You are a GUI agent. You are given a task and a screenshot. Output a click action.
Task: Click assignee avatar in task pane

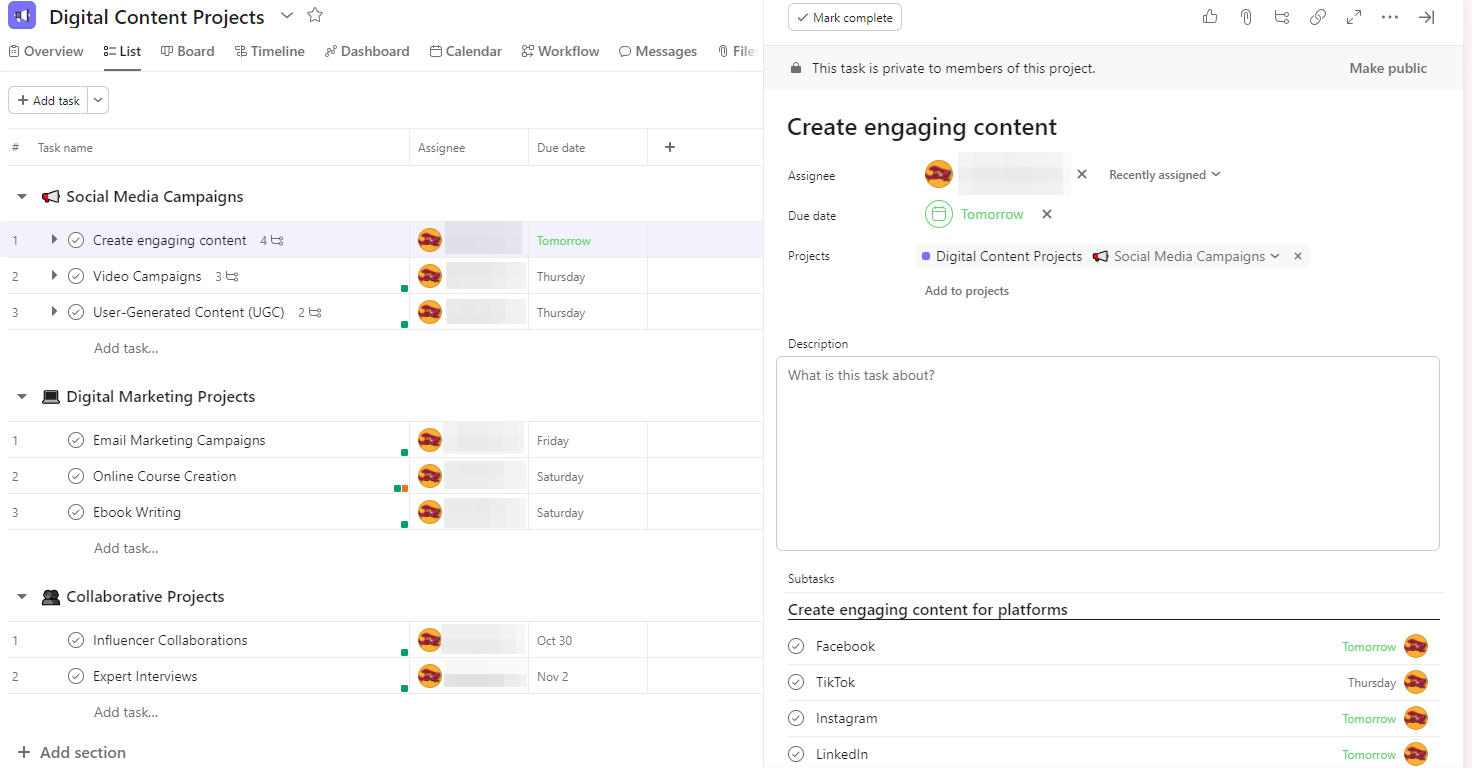point(939,174)
